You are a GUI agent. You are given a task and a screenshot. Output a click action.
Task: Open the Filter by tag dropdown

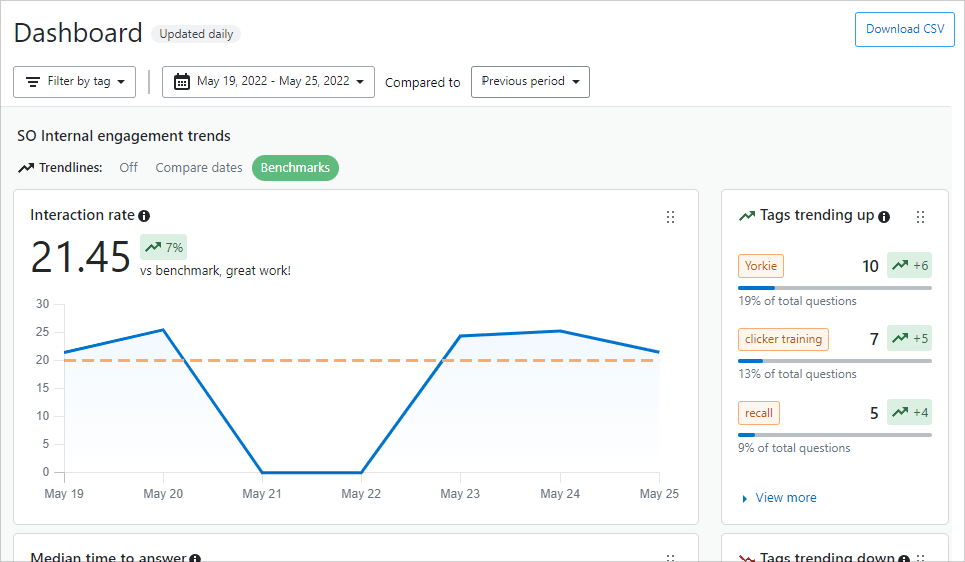[x=75, y=82]
